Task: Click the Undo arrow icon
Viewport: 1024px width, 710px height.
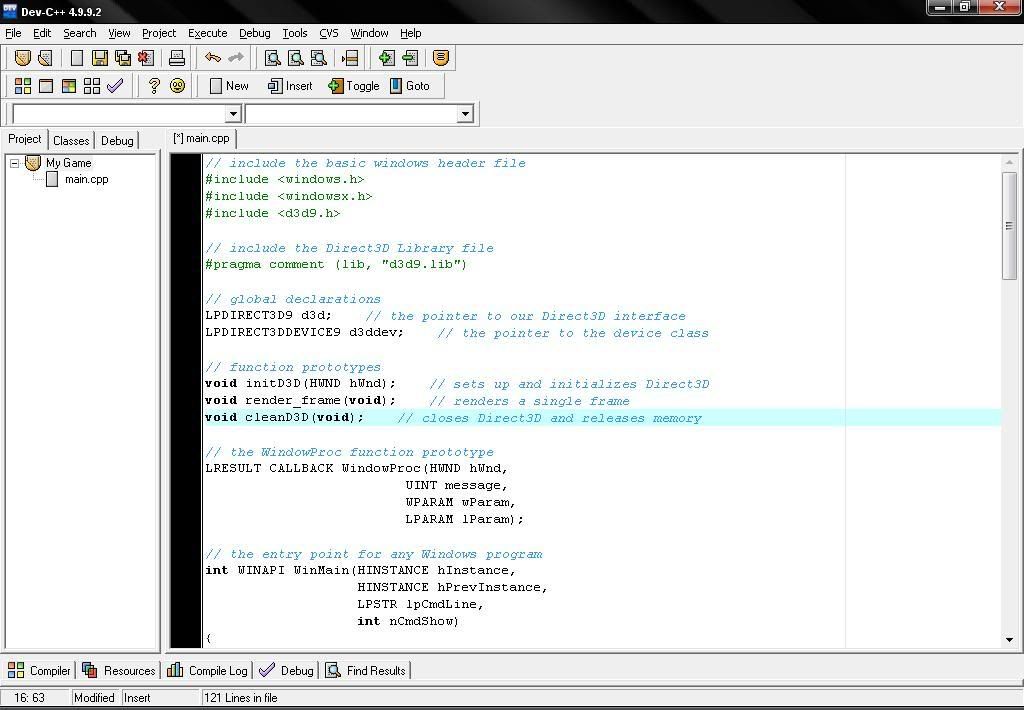Action: tap(212, 58)
